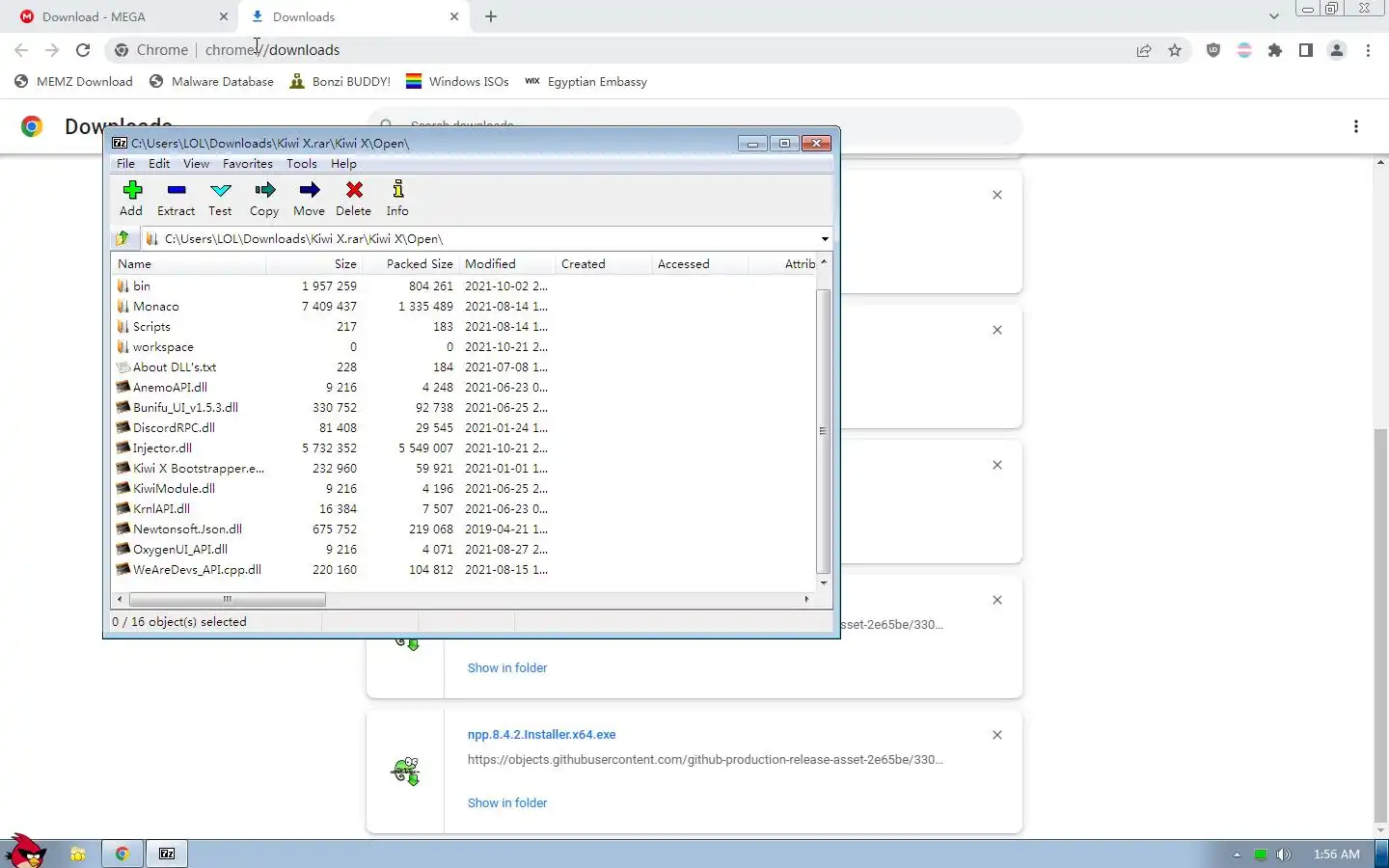Viewport: 1389px width, 868px height.
Task: Select the workspace folder icon
Action: click(123, 346)
